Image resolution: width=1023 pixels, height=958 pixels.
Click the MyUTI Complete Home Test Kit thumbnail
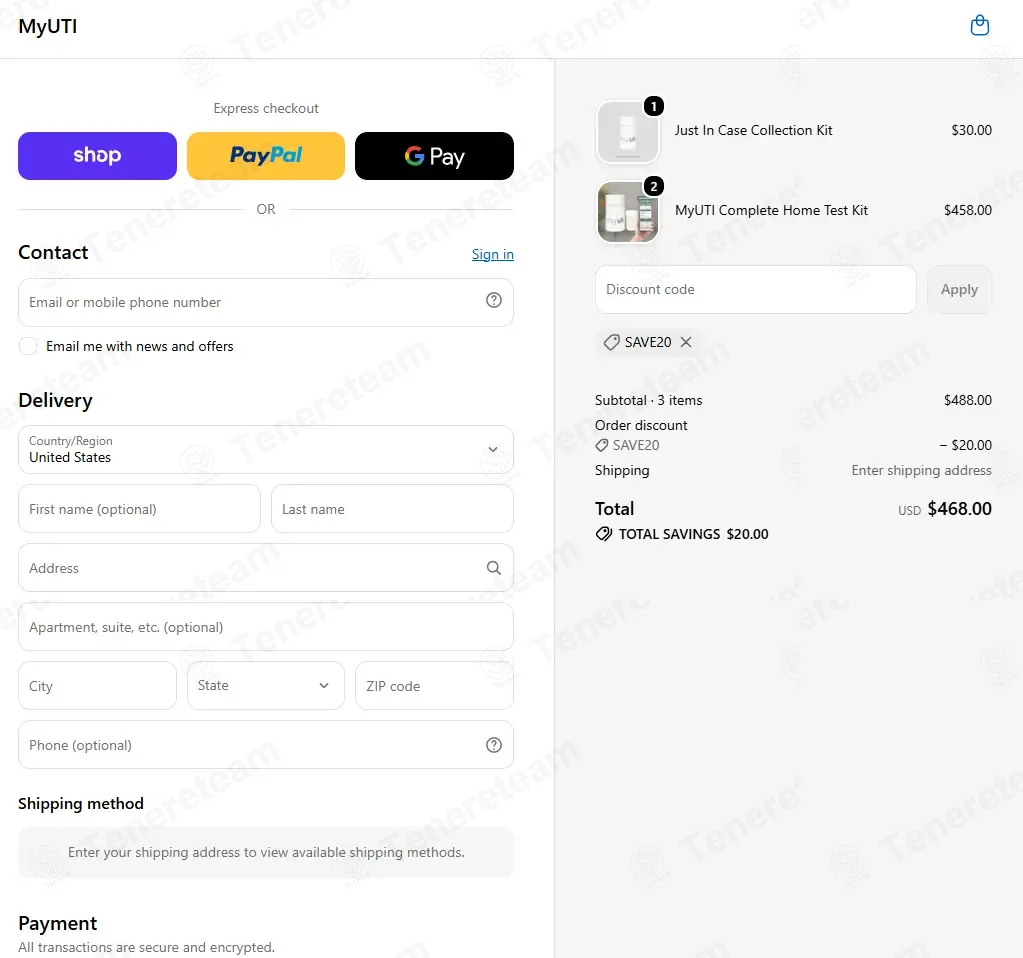tap(628, 212)
